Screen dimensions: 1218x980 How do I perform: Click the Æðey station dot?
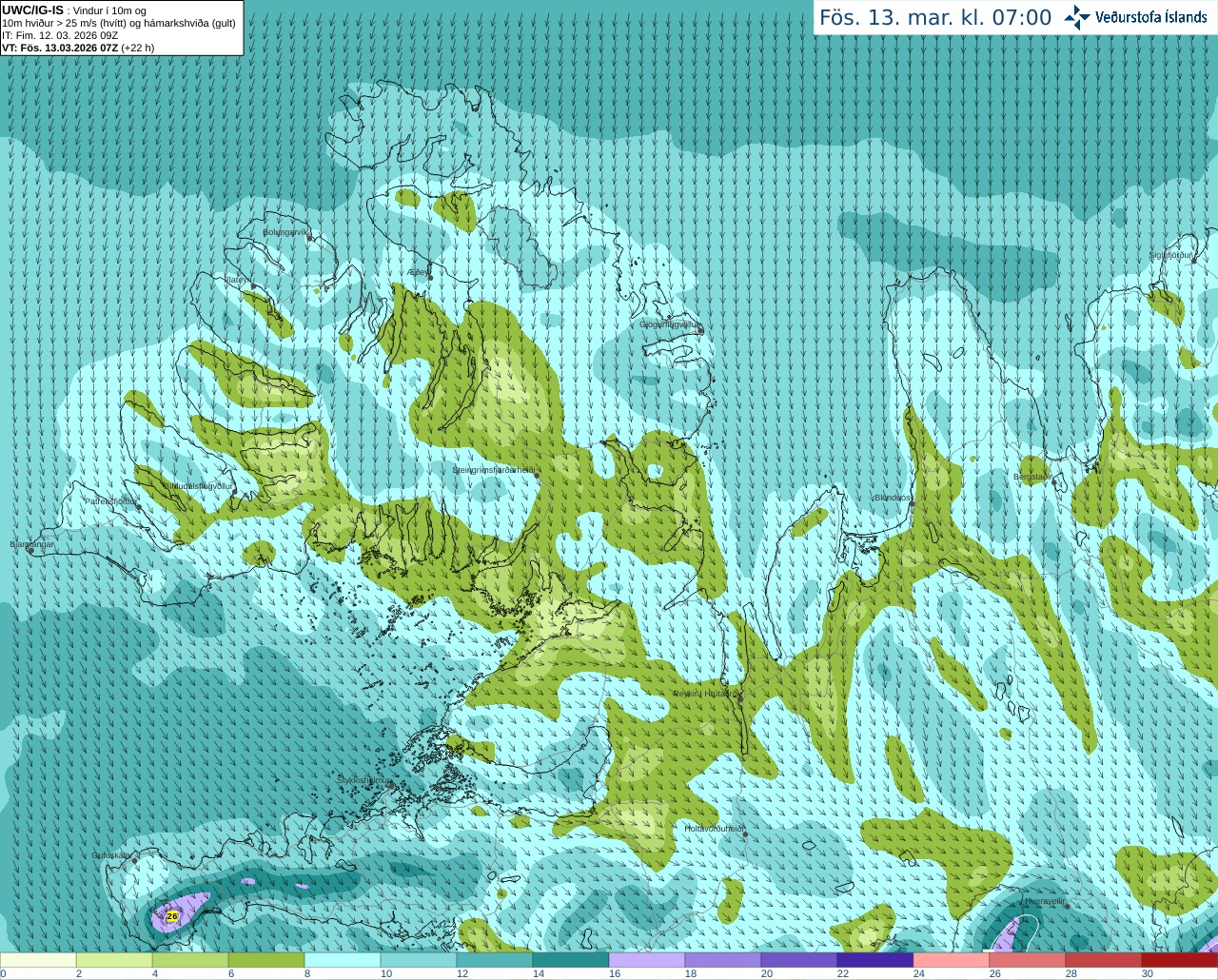click(430, 277)
